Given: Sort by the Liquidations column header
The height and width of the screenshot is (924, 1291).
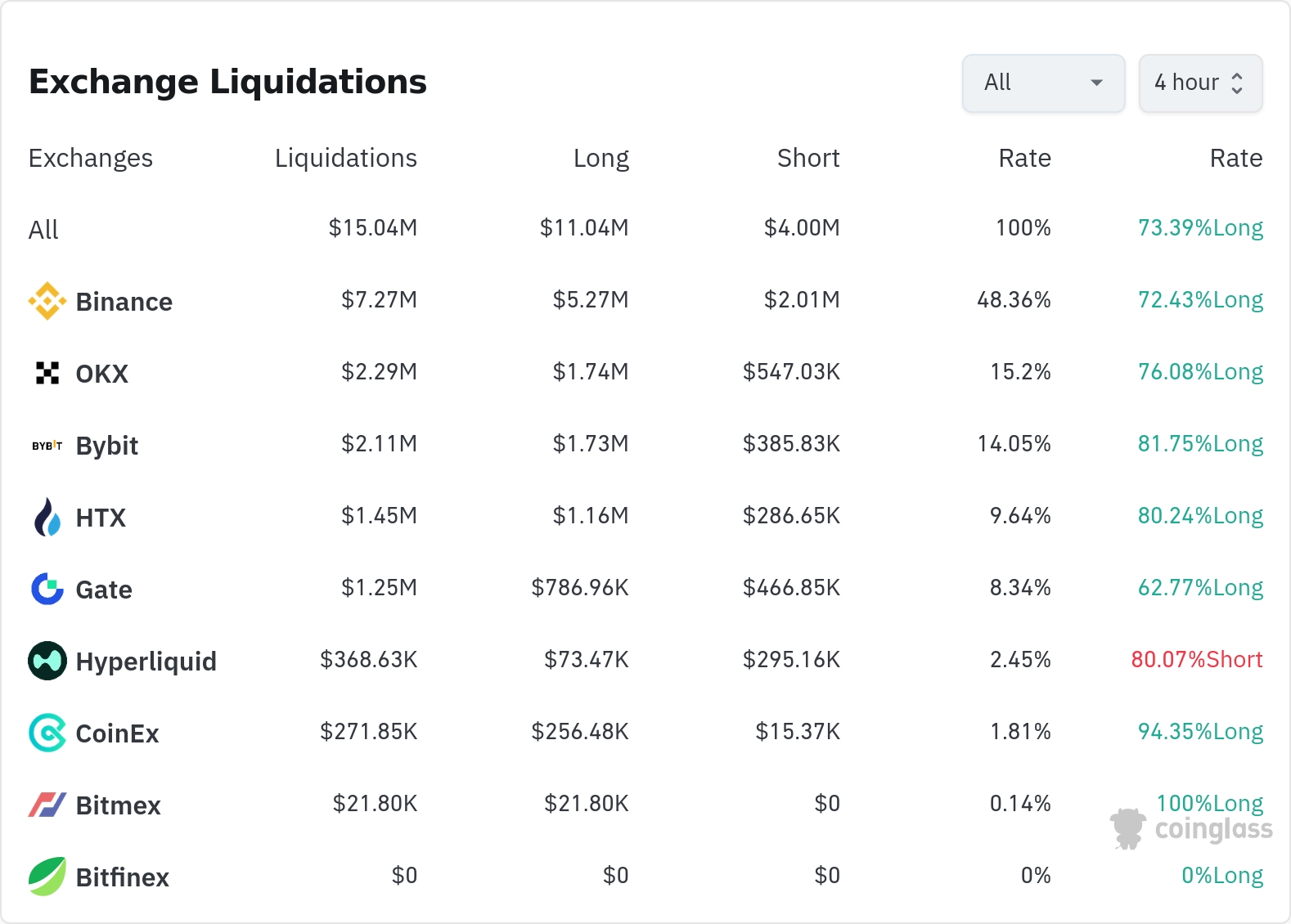Looking at the screenshot, I should pos(345,158).
